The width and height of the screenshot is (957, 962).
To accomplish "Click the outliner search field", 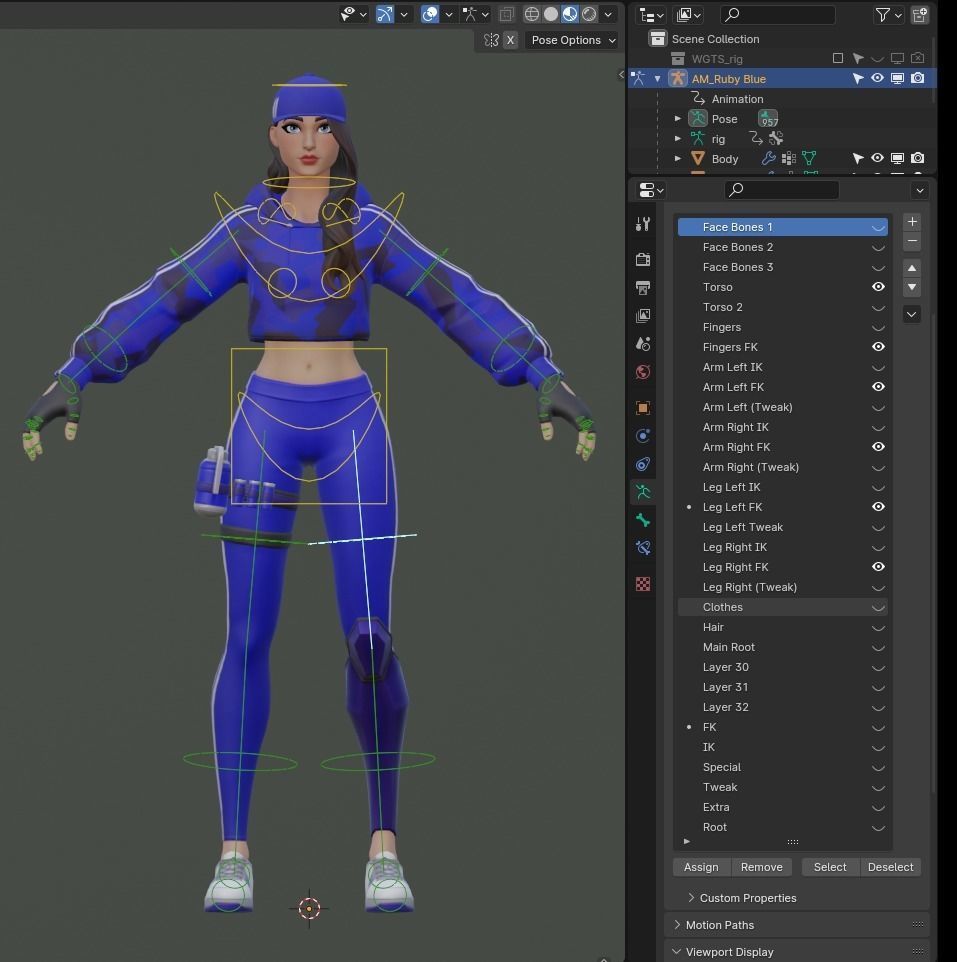I will [777, 15].
